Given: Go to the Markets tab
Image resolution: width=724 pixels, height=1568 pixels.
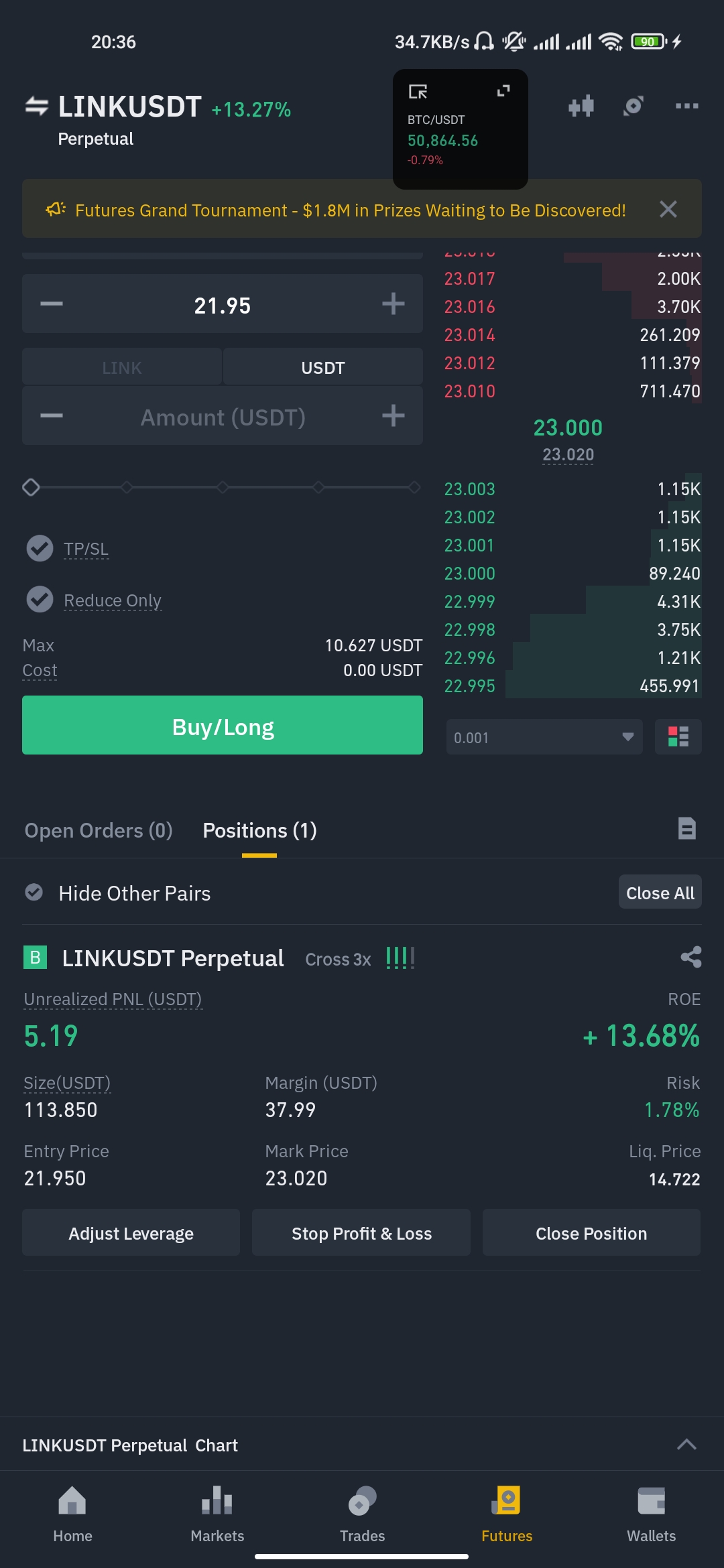Looking at the screenshot, I should coord(217,1513).
